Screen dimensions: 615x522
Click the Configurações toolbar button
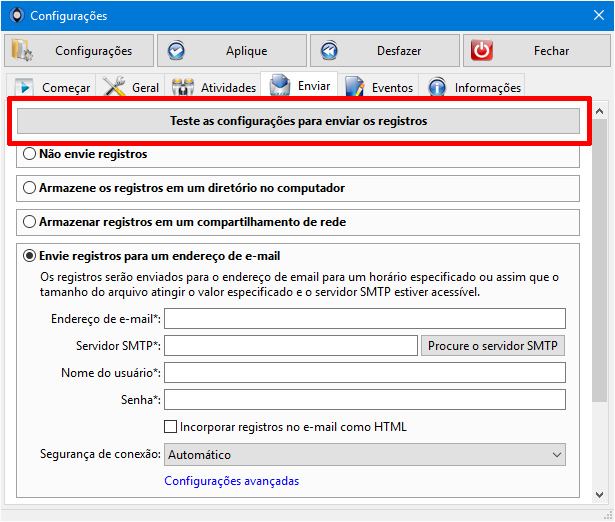pyautogui.click(x=79, y=51)
